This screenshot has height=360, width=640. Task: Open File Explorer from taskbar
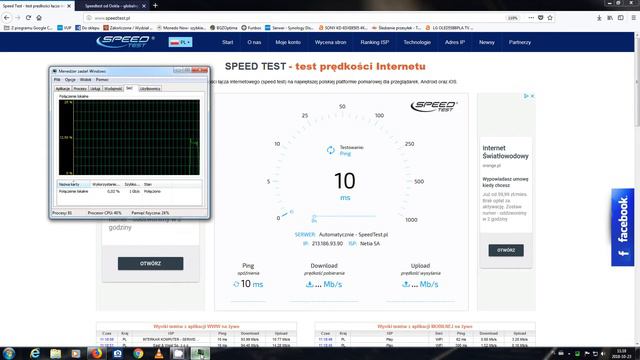[55, 353]
